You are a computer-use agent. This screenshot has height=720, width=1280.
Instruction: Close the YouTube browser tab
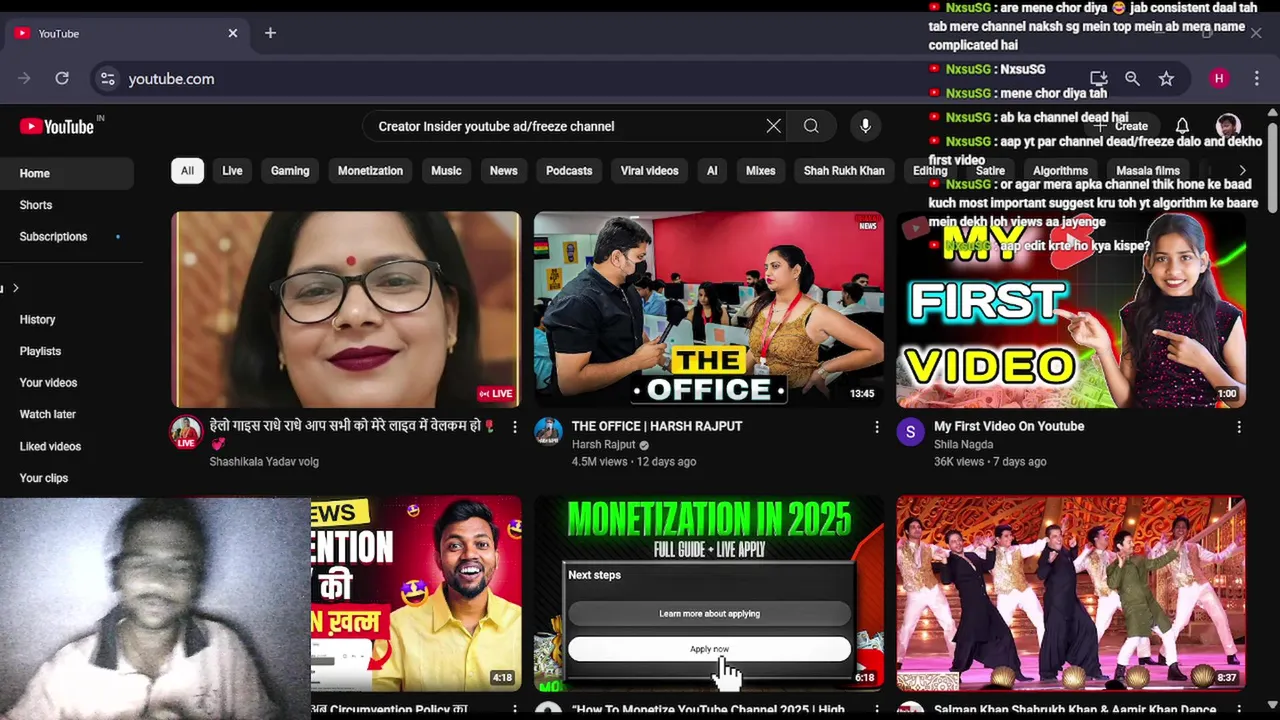point(233,33)
